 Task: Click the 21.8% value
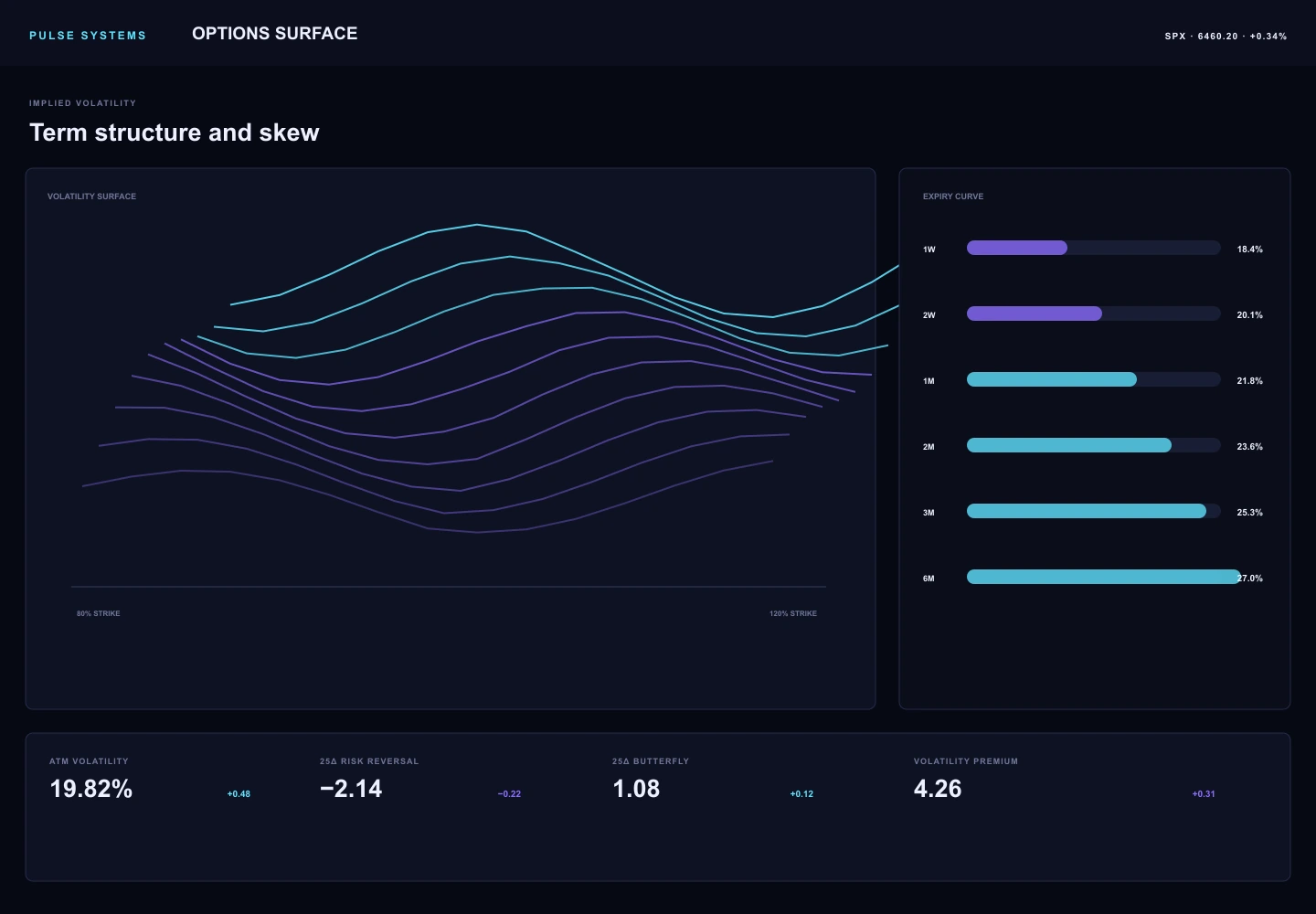point(1250,381)
